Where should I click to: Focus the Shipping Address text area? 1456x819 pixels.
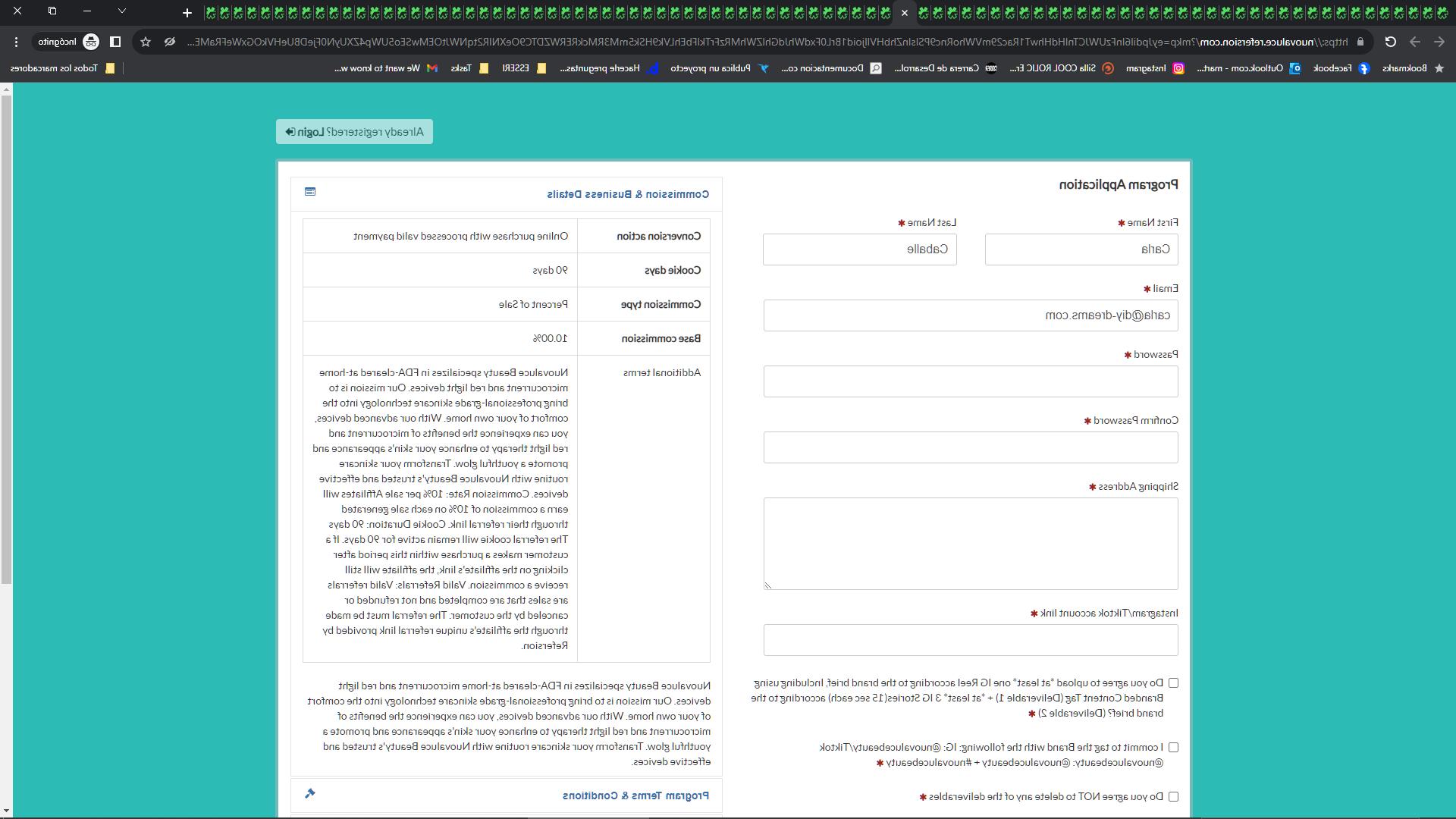click(971, 544)
